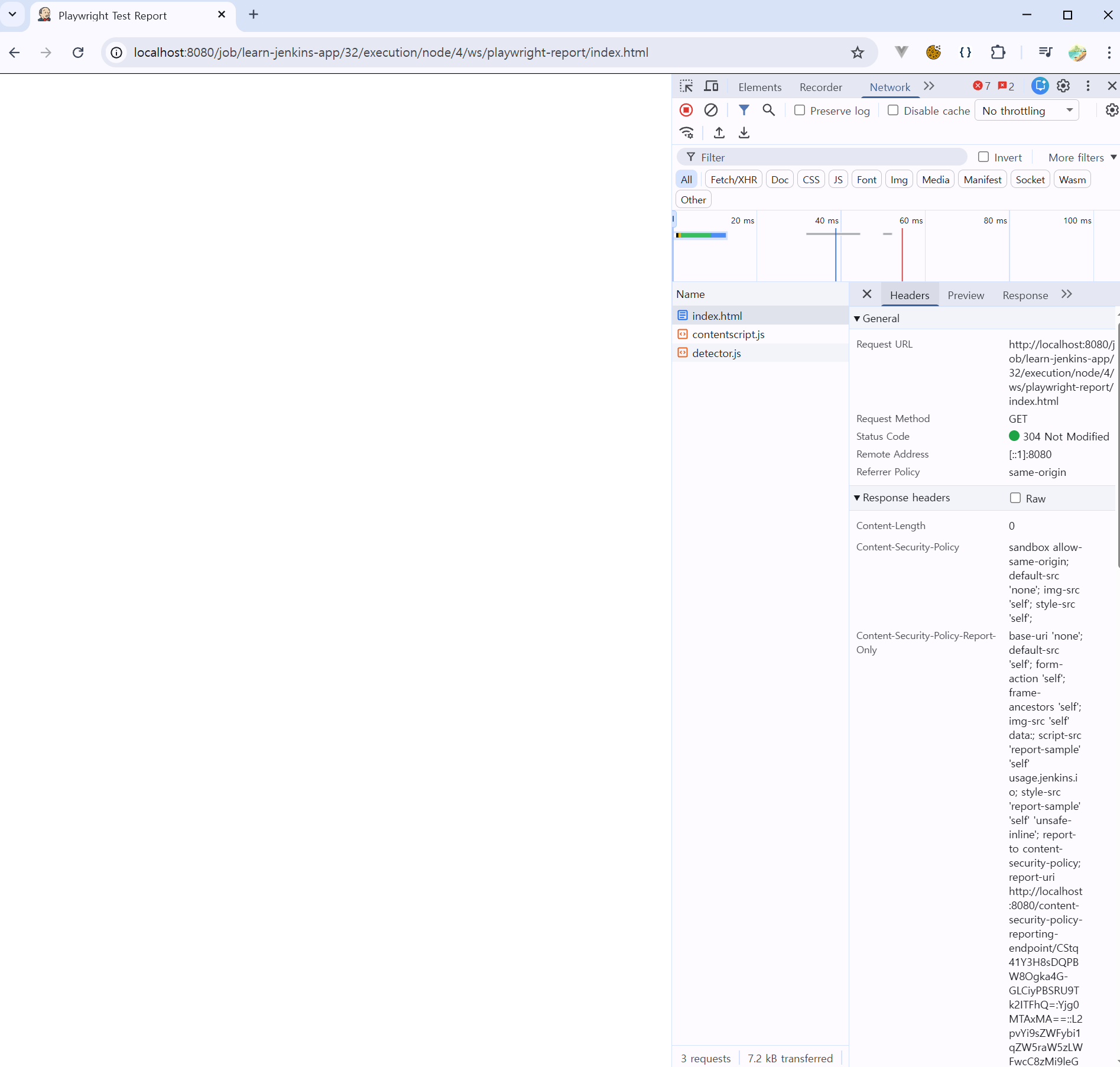This screenshot has width=1120, height=1067.
Task: Select the Headers tab
Action: coord(910,296)
